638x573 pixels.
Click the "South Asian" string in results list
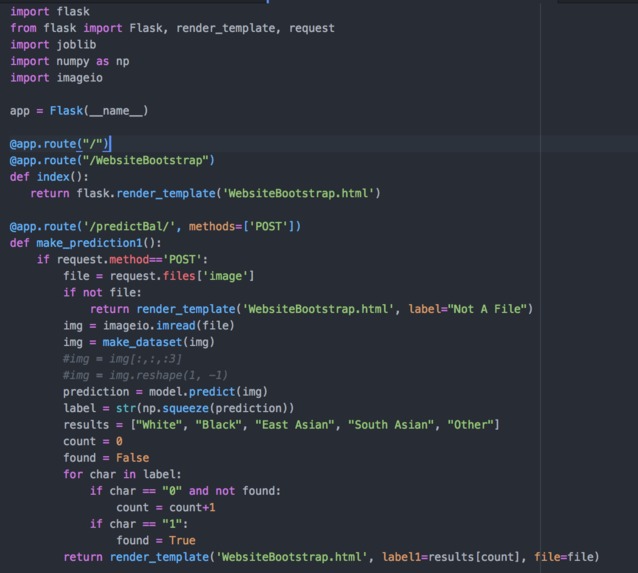(391, 425)
